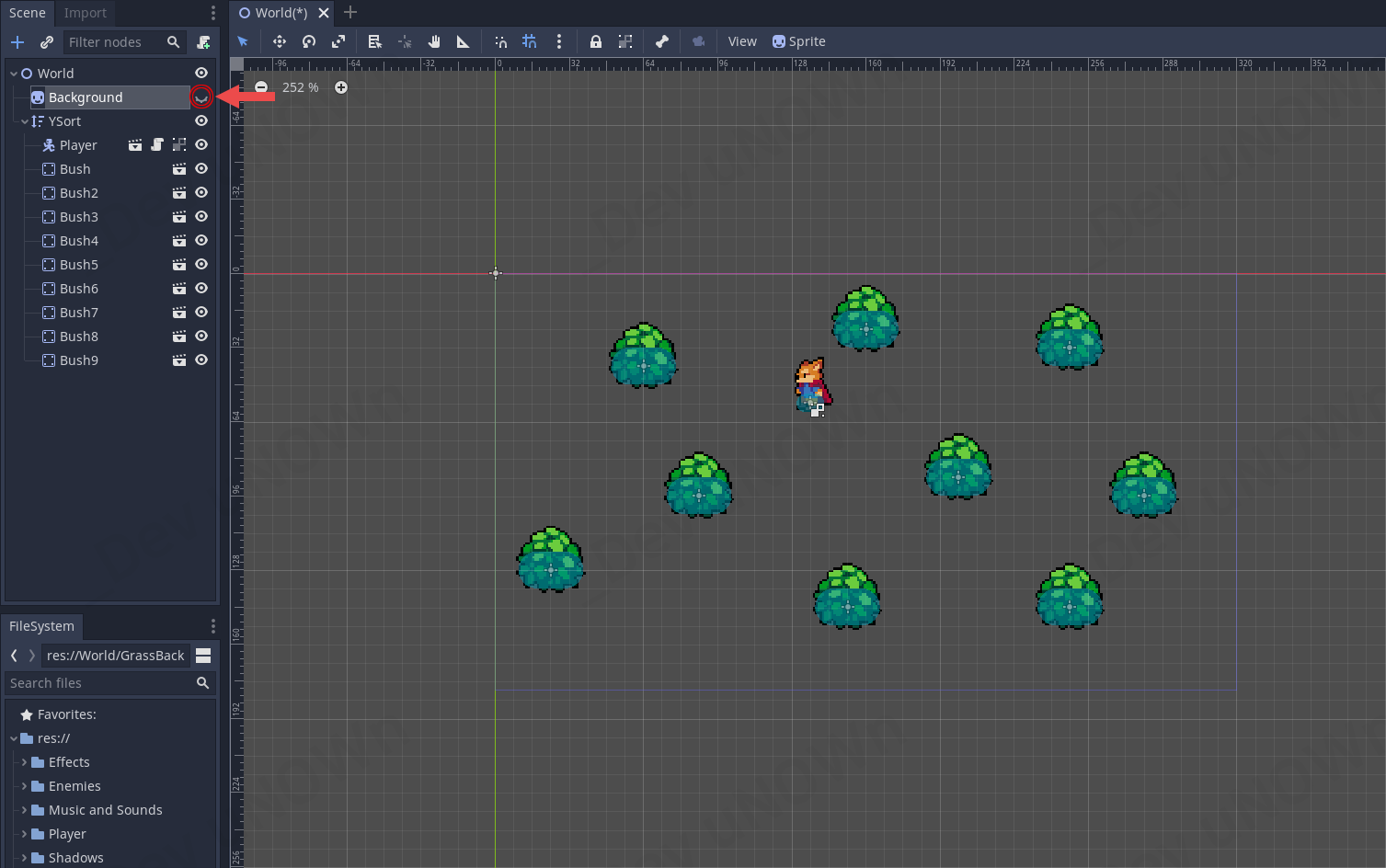Activate the Scale mode tool
Image resolution: width=1386 pixels, height=868 pixels.
click(338, 41)
